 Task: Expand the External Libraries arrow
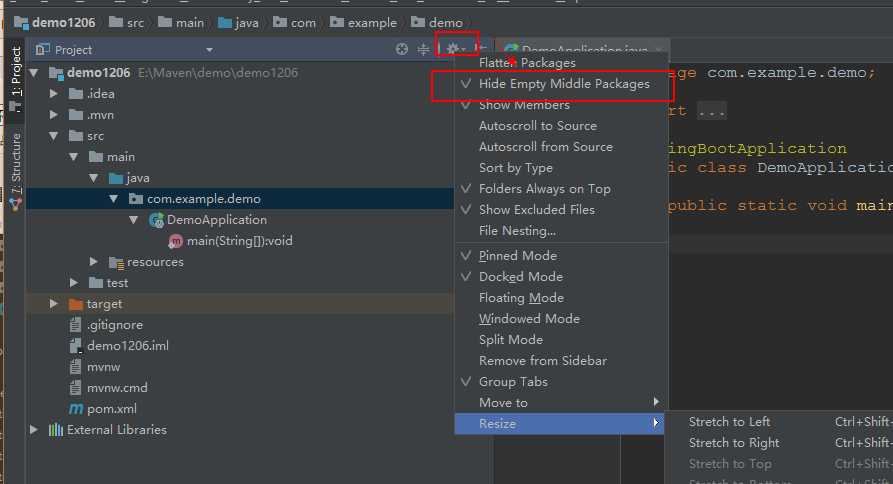coord(34,429)
